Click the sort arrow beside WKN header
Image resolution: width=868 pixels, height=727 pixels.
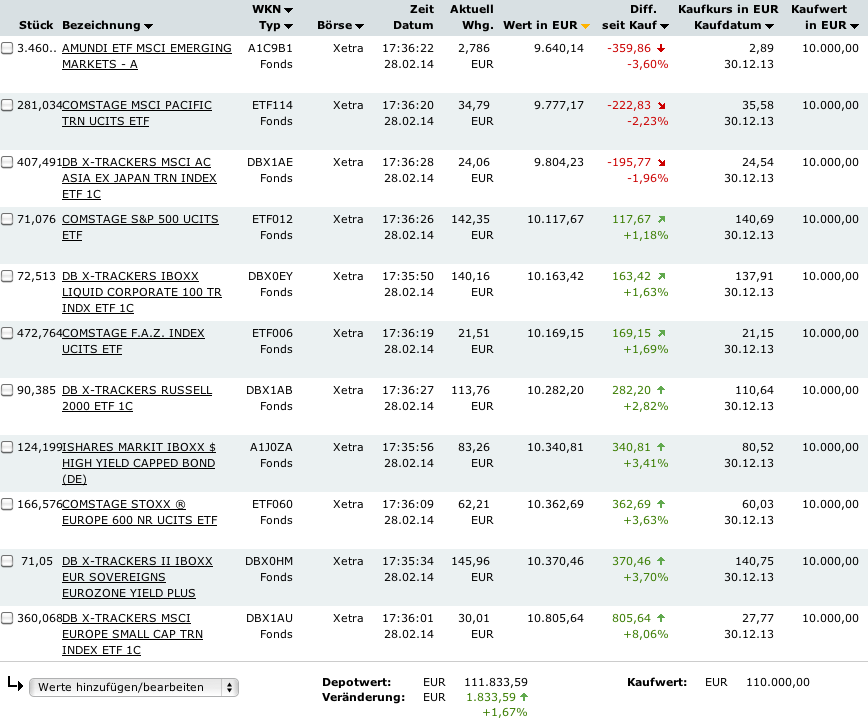(x=289, y=9)
